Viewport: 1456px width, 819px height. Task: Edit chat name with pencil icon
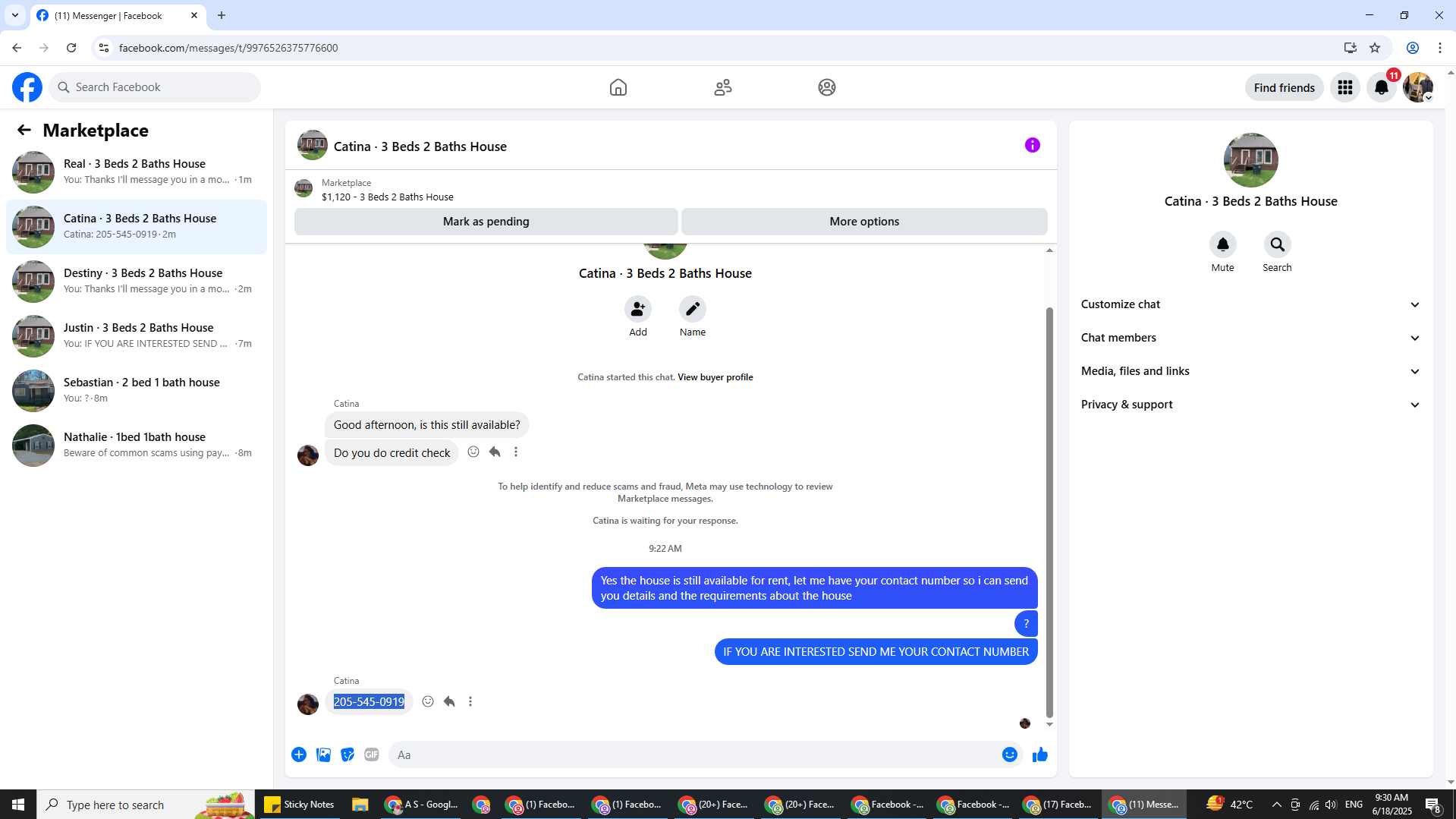click(x=692, y=309)
